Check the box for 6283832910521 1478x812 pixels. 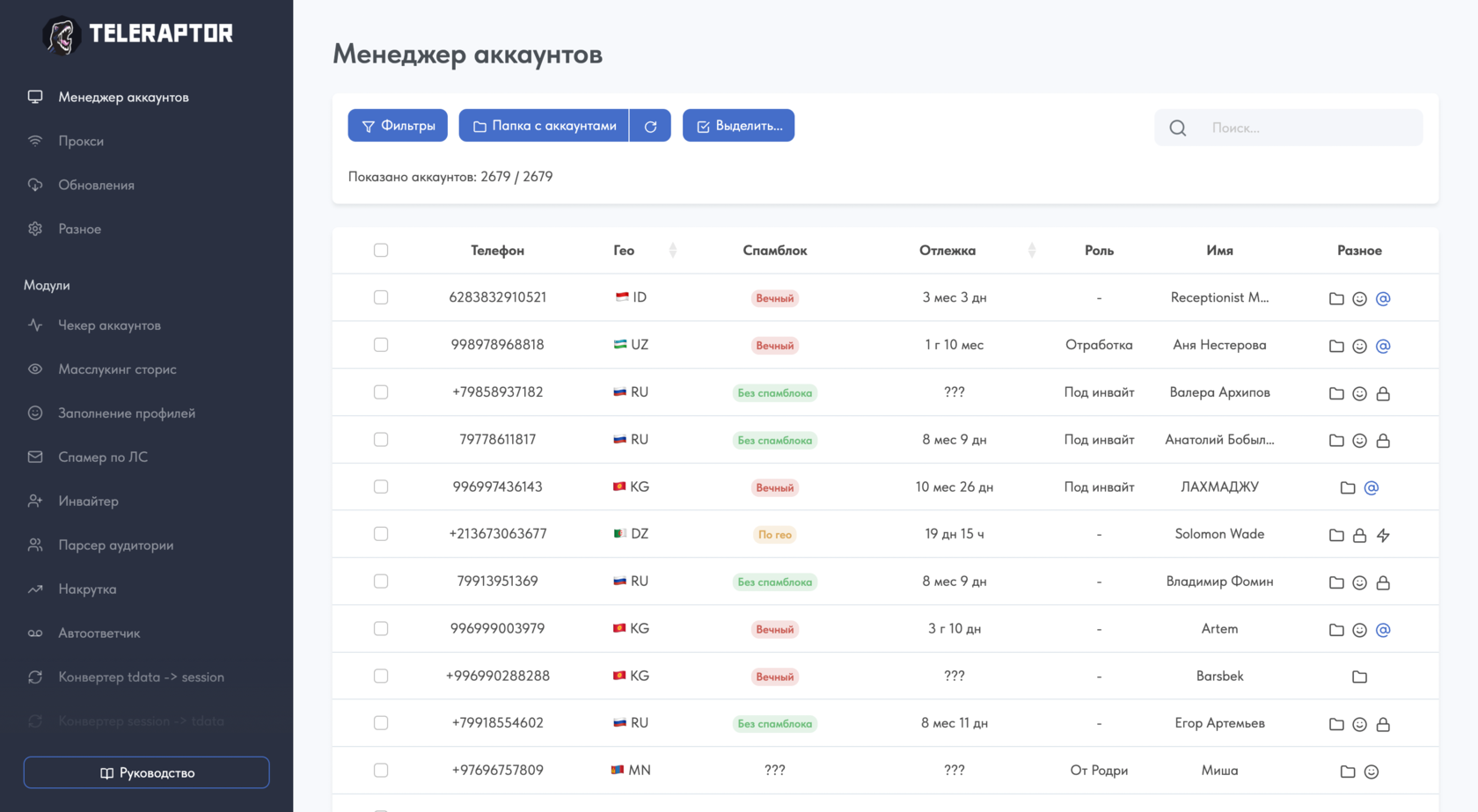coord(381,297)
